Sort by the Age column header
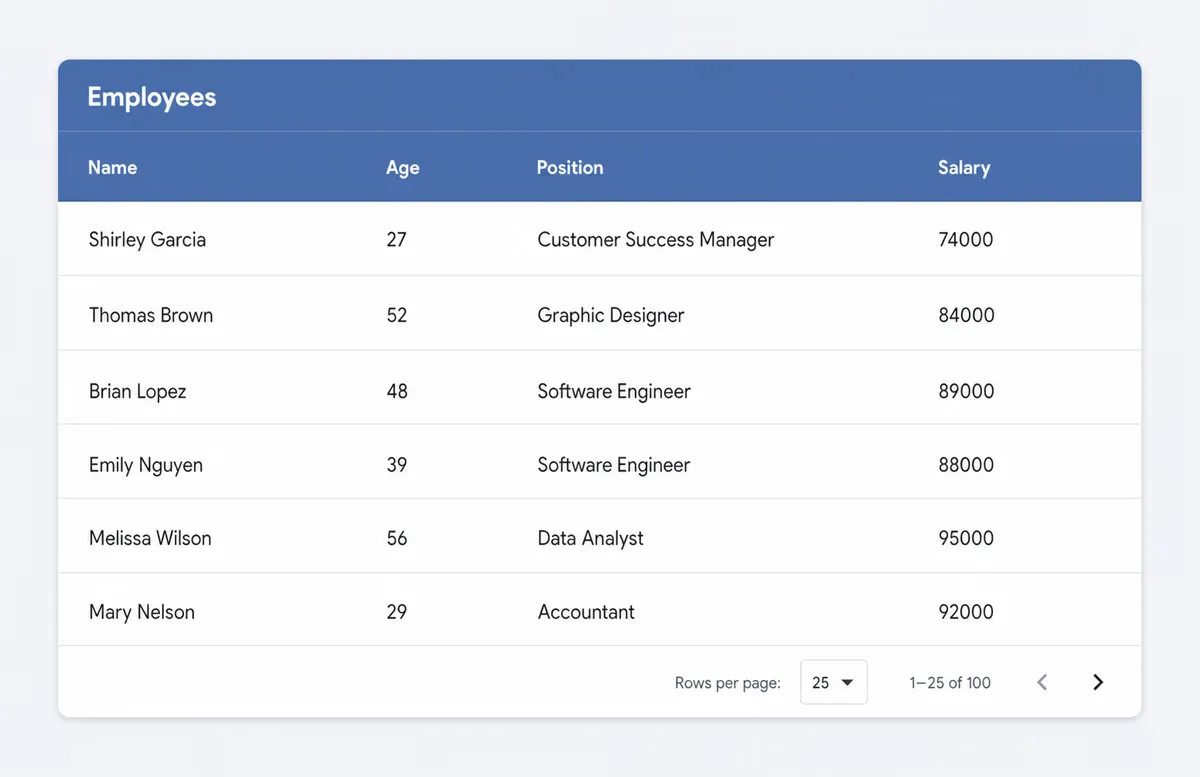1200x777 pixels. click(403, 167)
